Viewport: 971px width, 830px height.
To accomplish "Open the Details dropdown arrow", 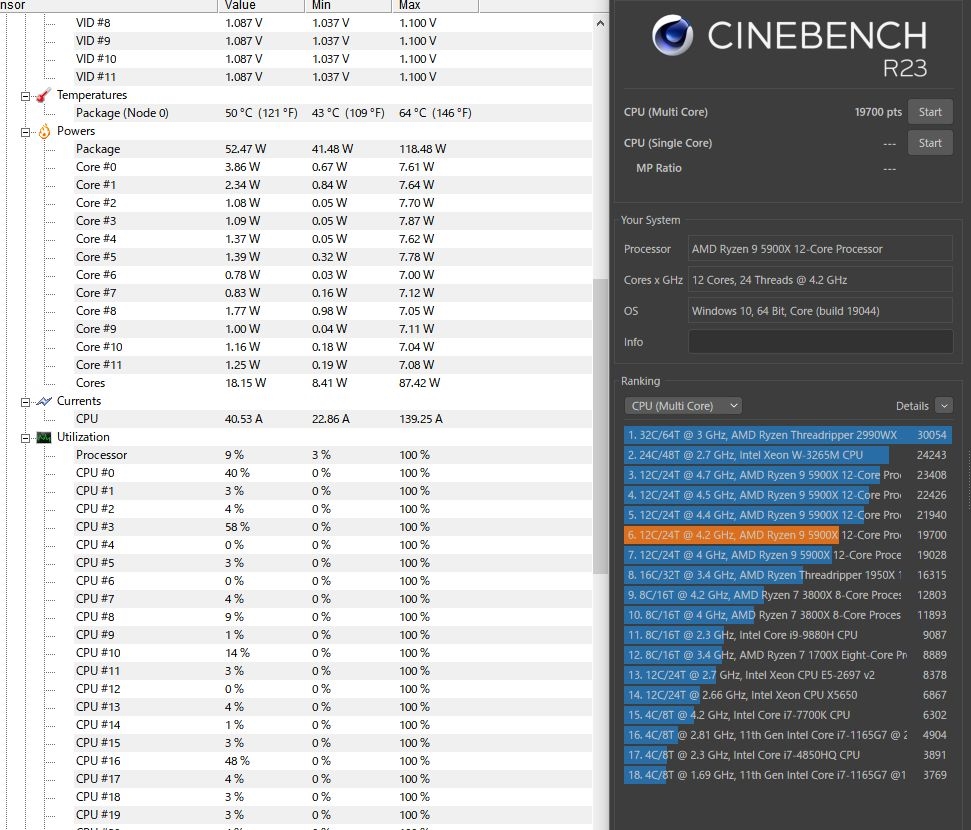I will (944, 406).
